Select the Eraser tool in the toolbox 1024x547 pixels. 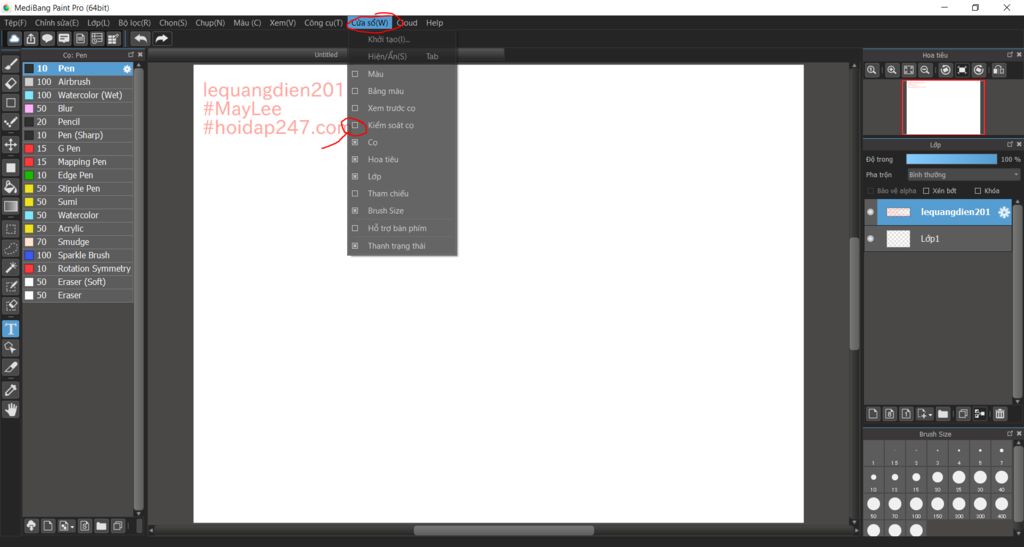pyautogui.click(x=10, y=84)
